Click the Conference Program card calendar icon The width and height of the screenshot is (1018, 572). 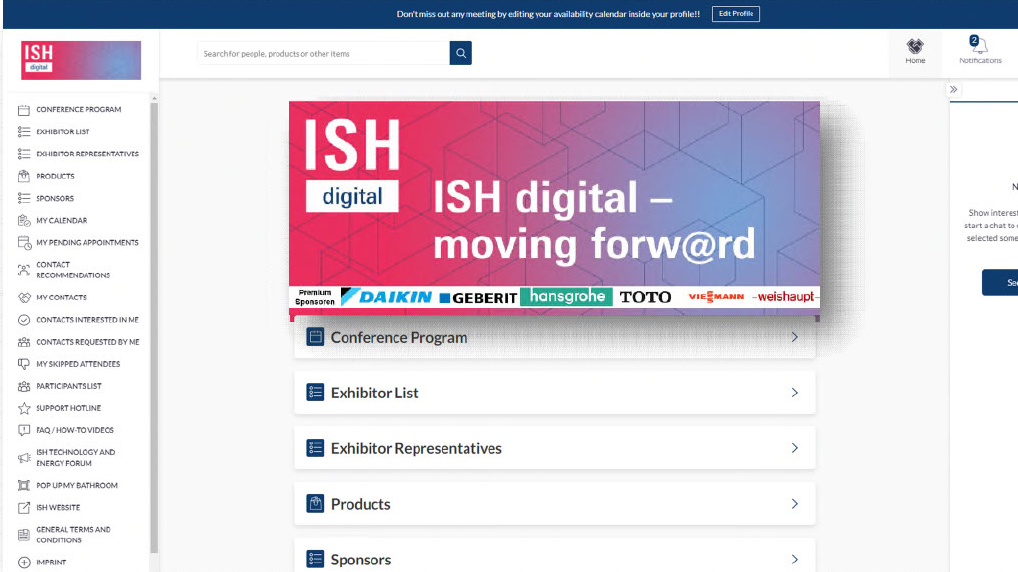click(315, 337)
